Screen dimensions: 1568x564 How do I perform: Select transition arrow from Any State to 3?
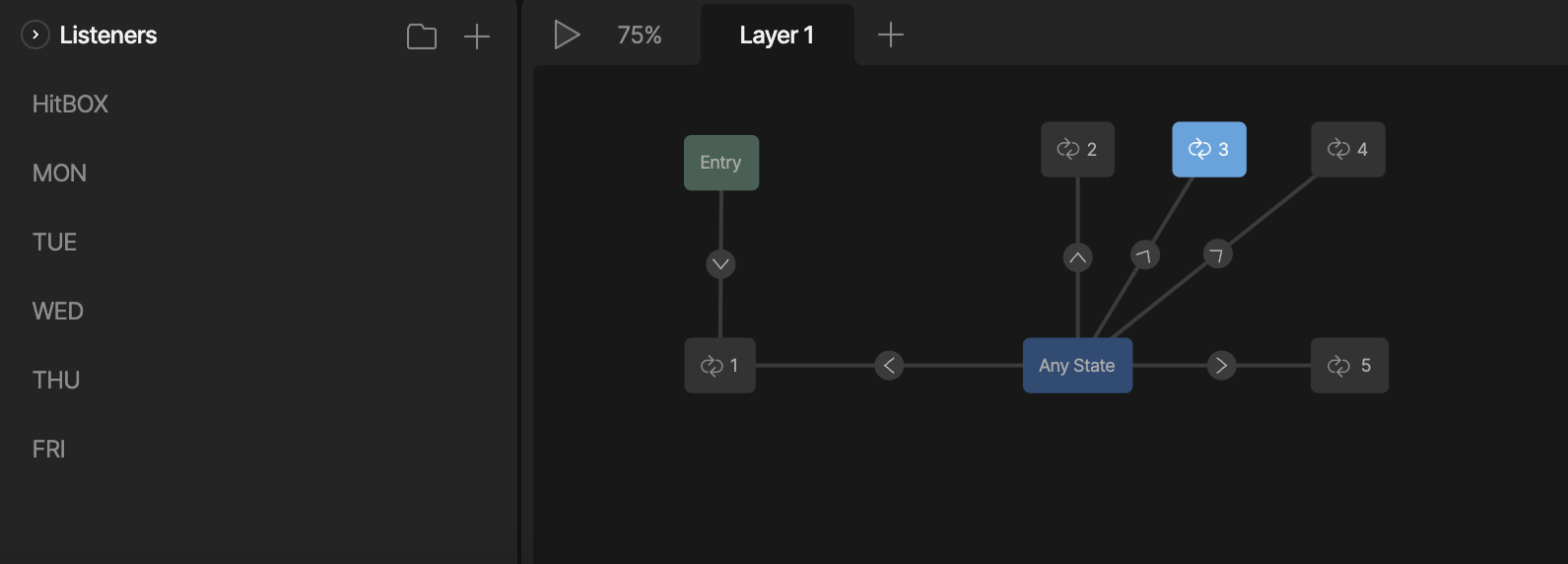click(1144, 255)
